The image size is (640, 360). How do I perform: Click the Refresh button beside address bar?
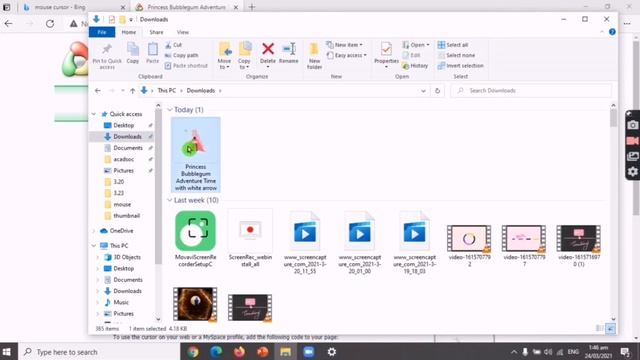pyautogui.click(x=437, y=91)
